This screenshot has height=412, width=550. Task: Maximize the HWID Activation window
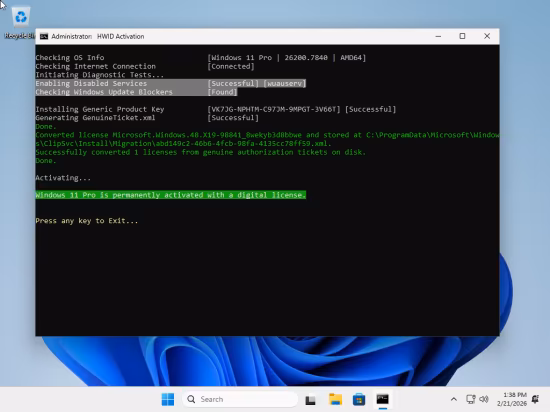(x=462, y=36)
